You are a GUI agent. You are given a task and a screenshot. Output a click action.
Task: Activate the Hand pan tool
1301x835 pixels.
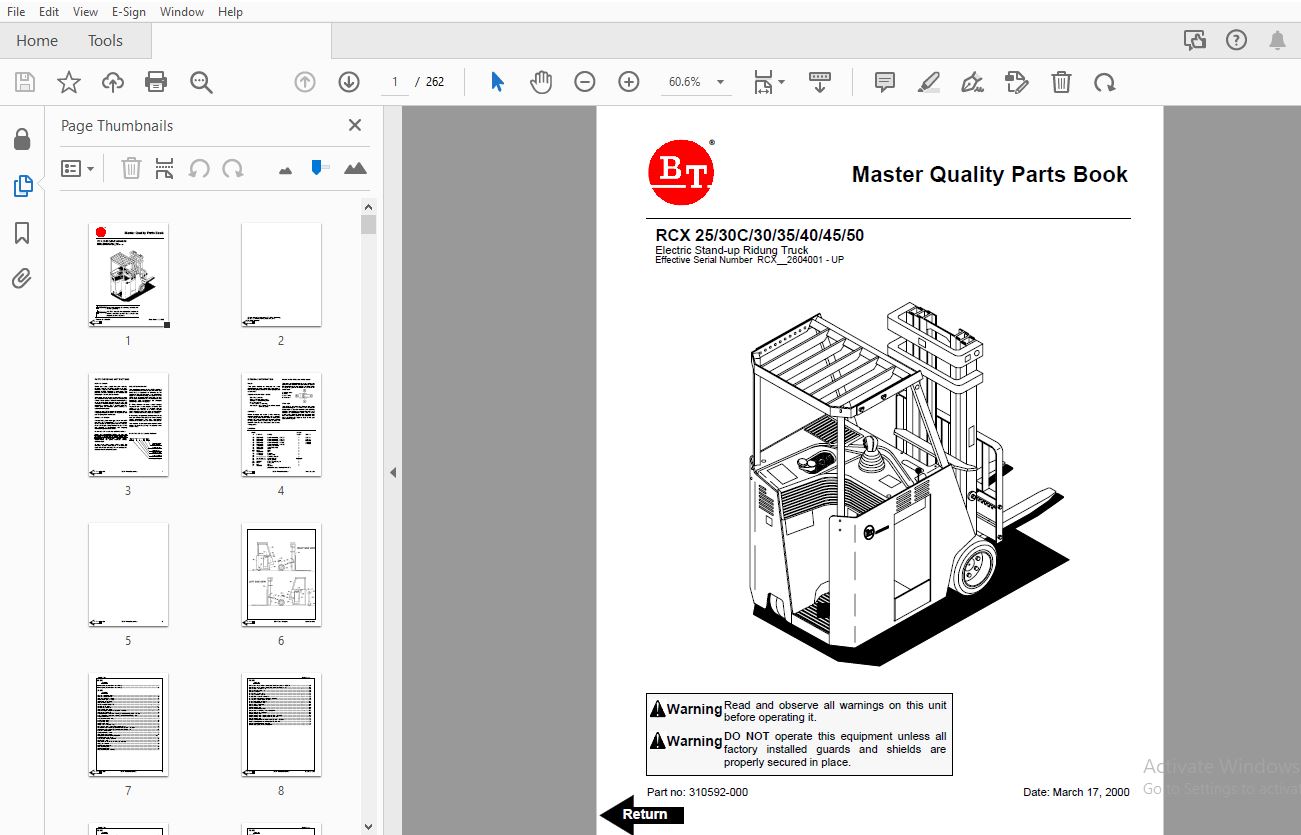coord(541,82)
